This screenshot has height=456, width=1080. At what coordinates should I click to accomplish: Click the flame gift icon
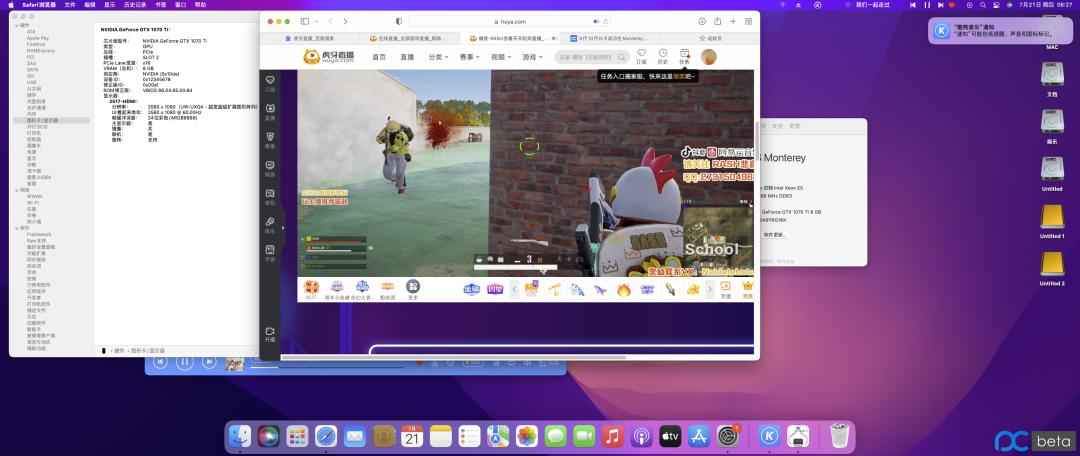(x=623, y=289)
